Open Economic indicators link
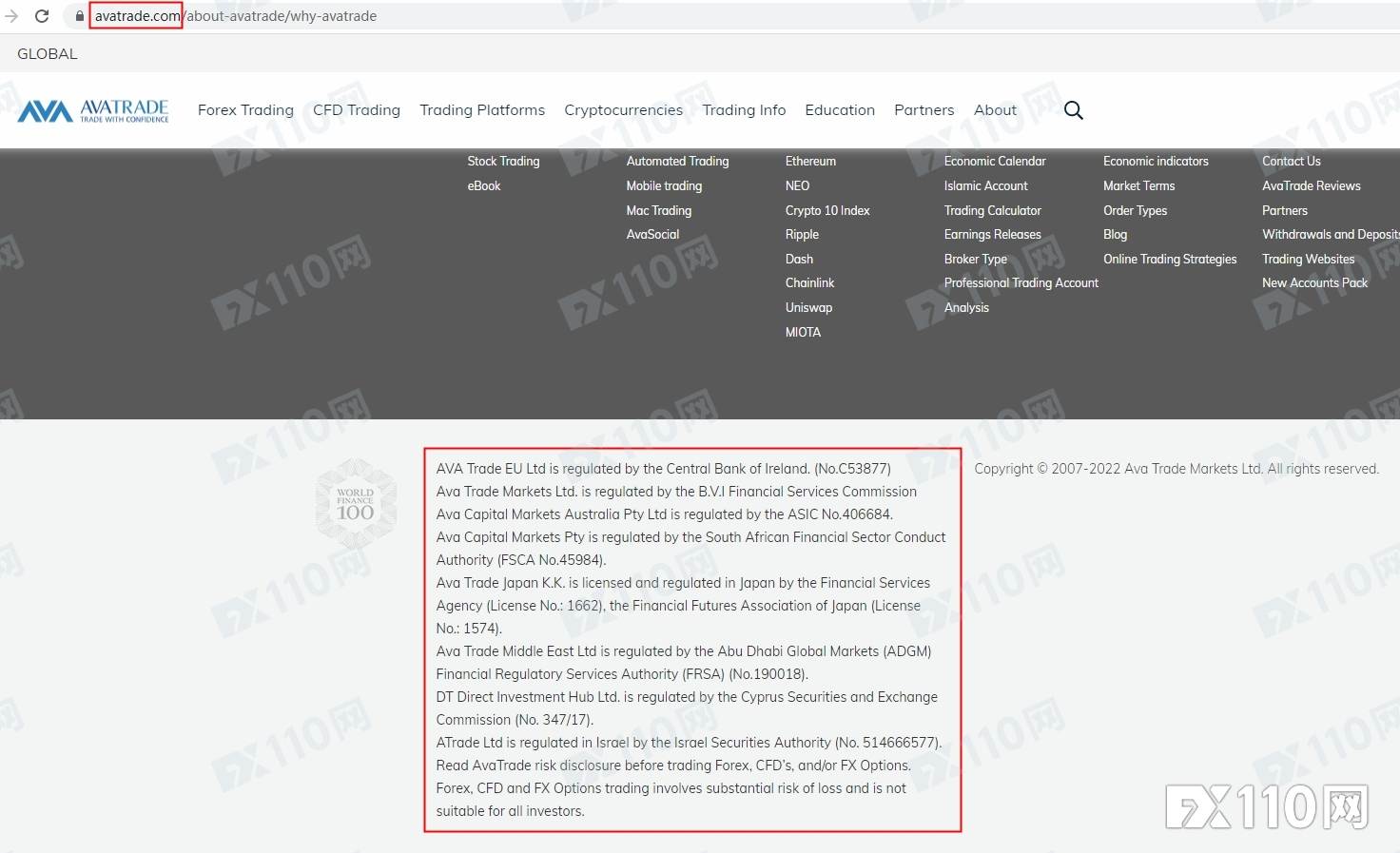Viewport: 1400px width, 853px height. pyautogui.click(x=1156, y=162)
